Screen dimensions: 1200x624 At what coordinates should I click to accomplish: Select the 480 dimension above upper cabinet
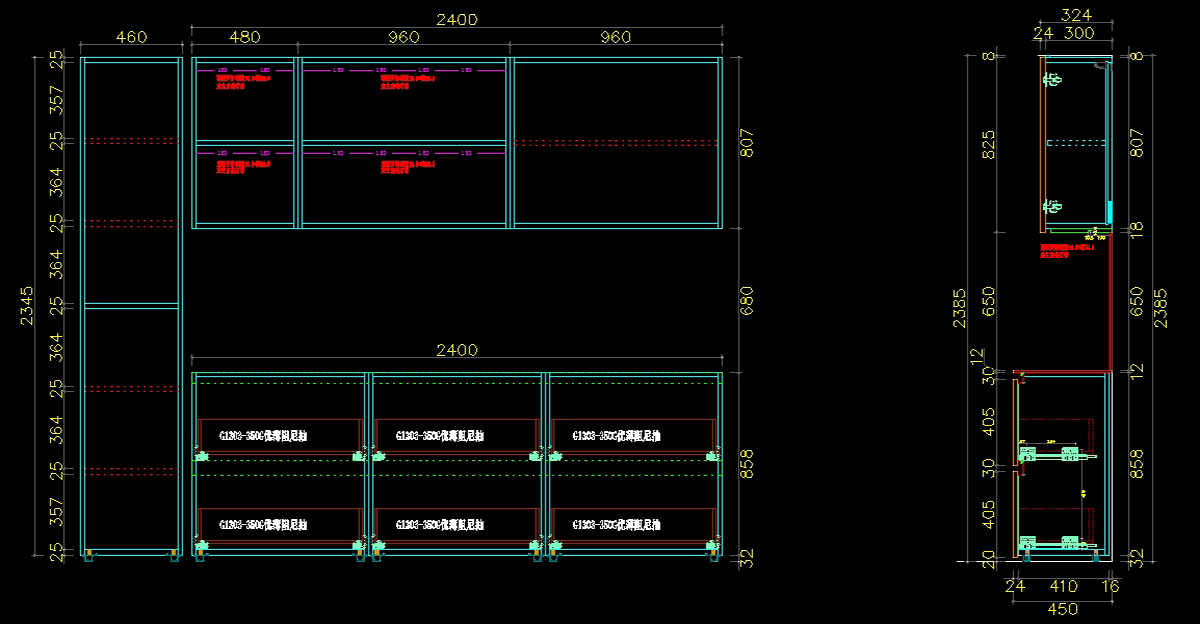click(x=244, y=38)
